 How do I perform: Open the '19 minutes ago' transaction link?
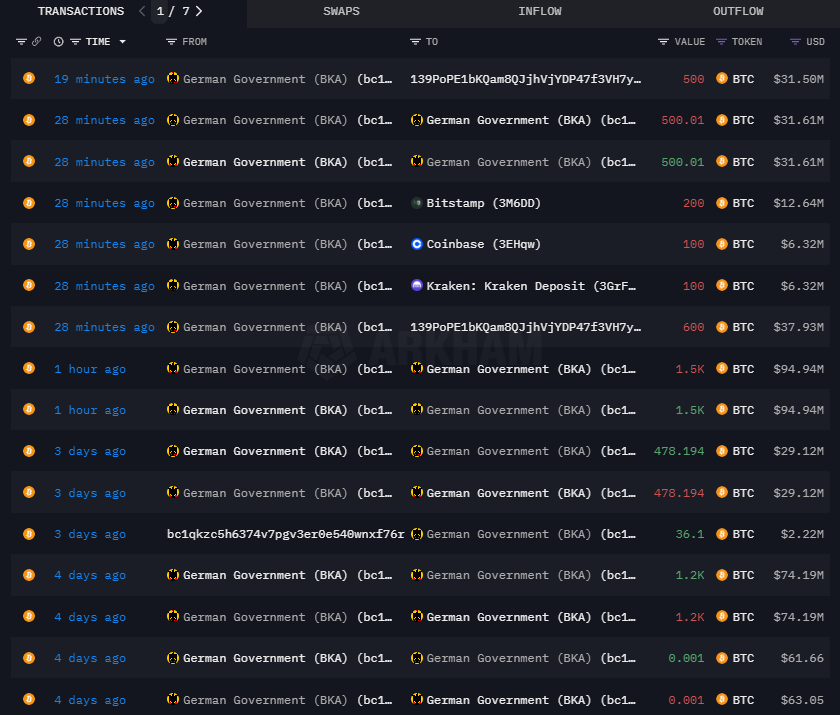(104, 79)
